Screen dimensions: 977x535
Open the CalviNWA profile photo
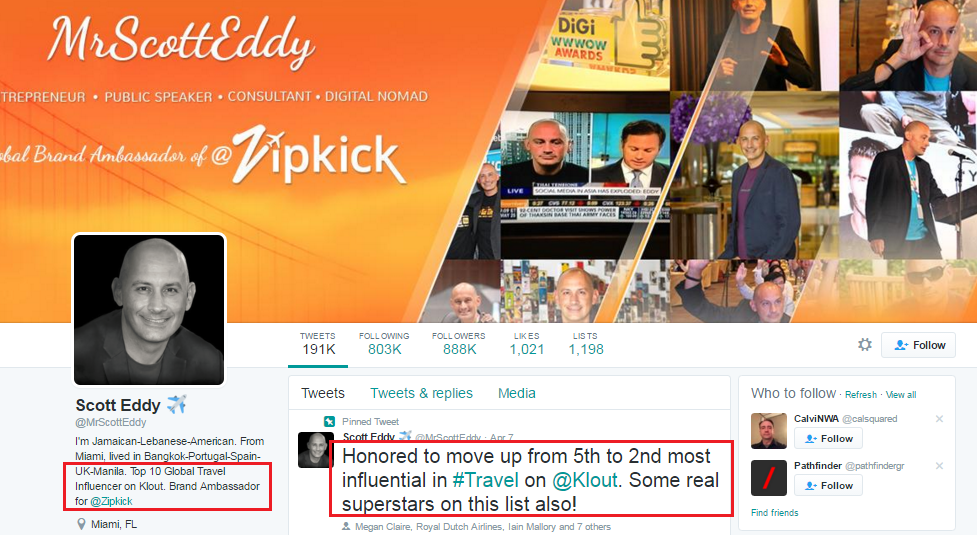(769, 430)
